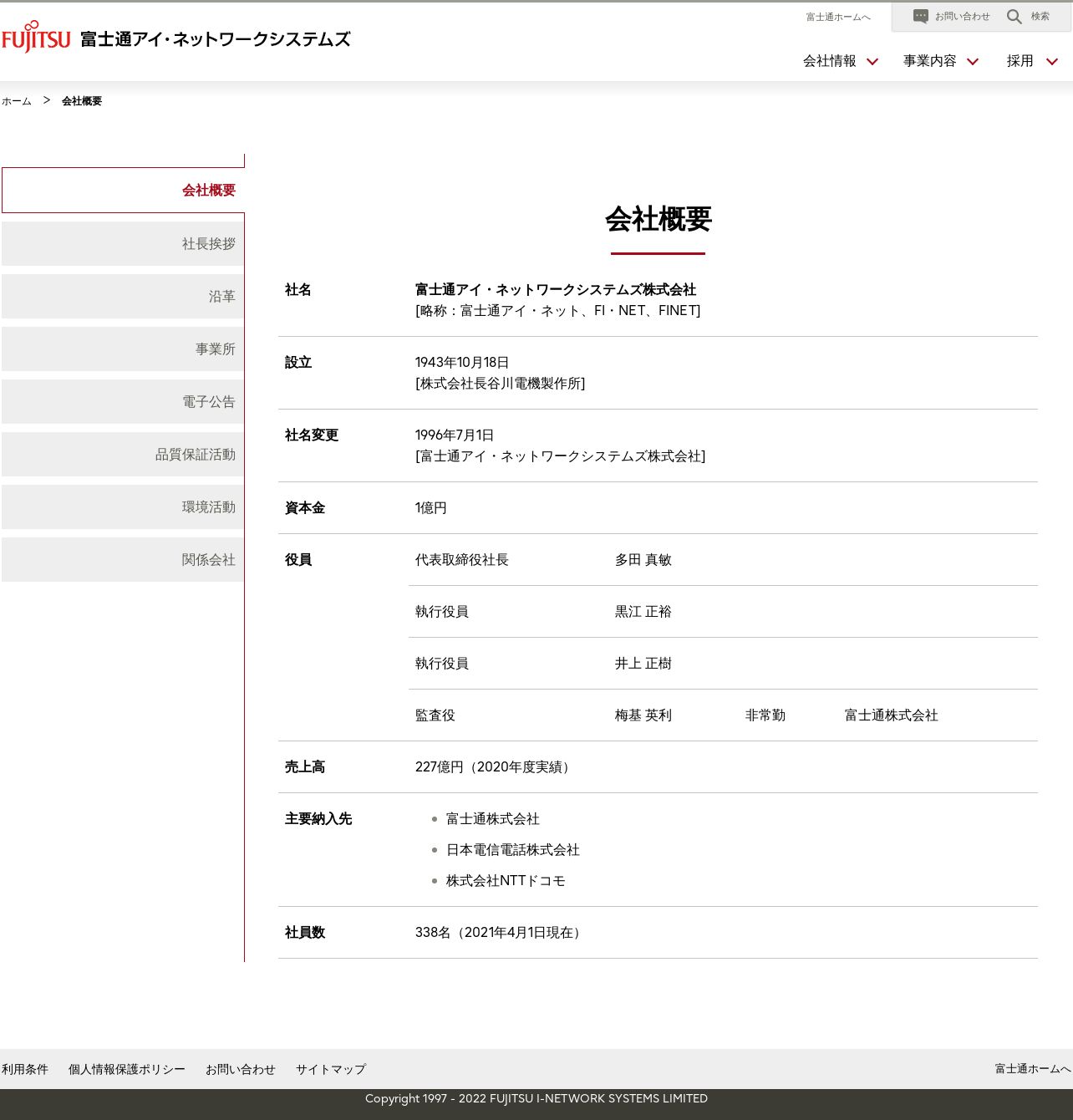The width and height of the screenshot is (1073, 1120).
Task: Open お問い合わせ in the footer
Action: click(x=241, y=1069)
